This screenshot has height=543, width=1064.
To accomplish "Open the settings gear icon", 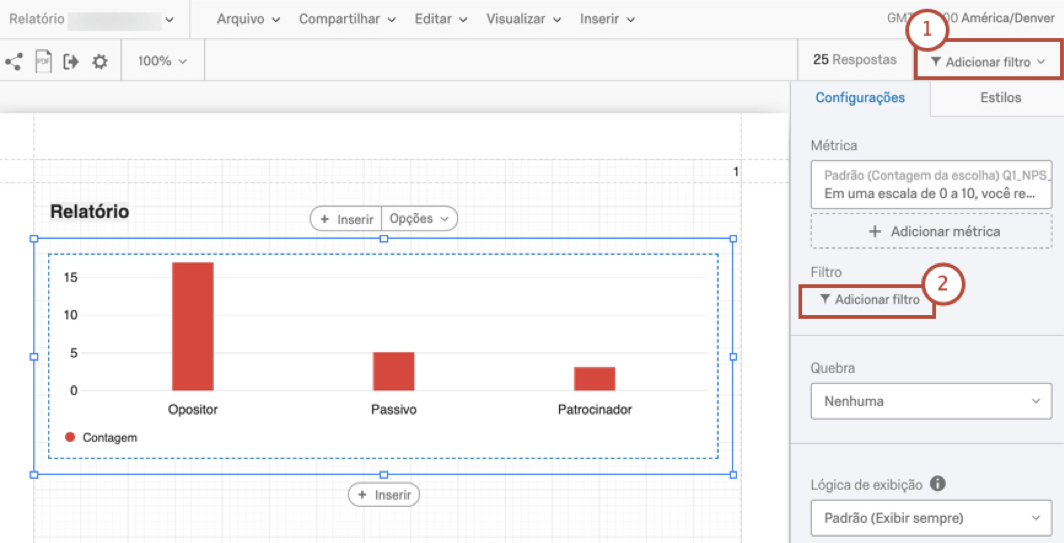I will 100,62.
